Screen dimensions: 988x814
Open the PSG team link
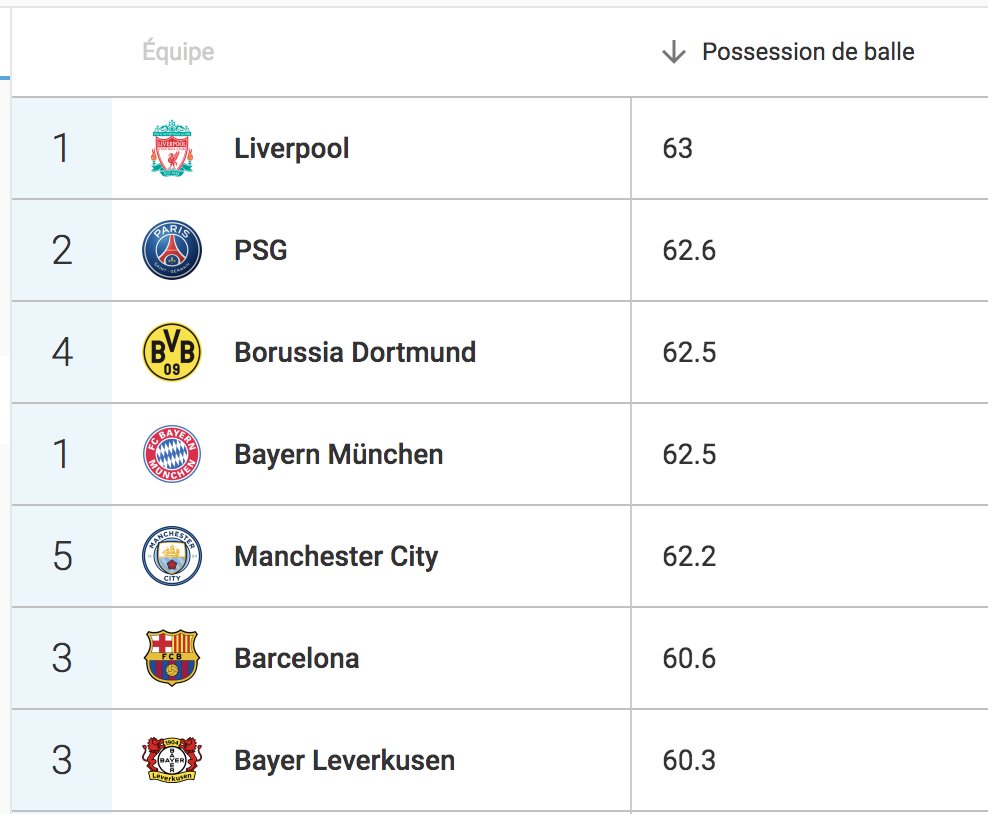point(261,250)
